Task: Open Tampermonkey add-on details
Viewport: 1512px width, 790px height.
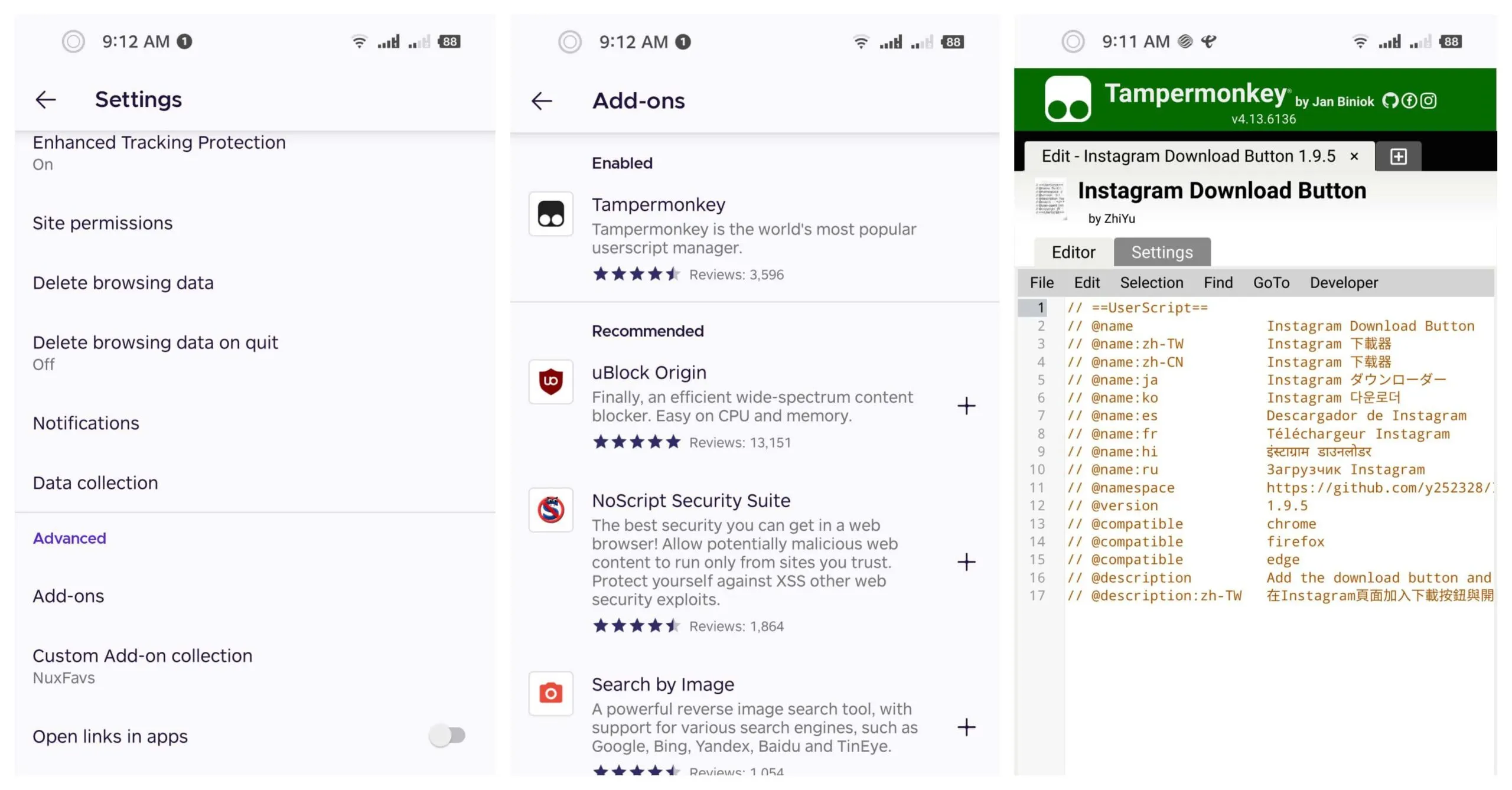Action: 755,239
